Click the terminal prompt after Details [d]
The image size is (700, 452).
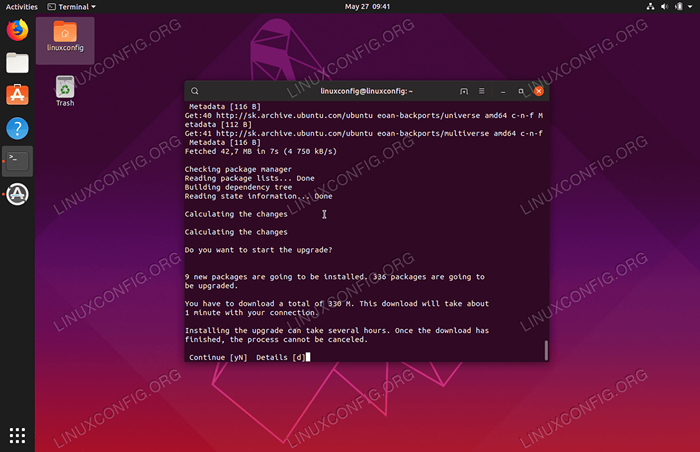tap(308, 356)
